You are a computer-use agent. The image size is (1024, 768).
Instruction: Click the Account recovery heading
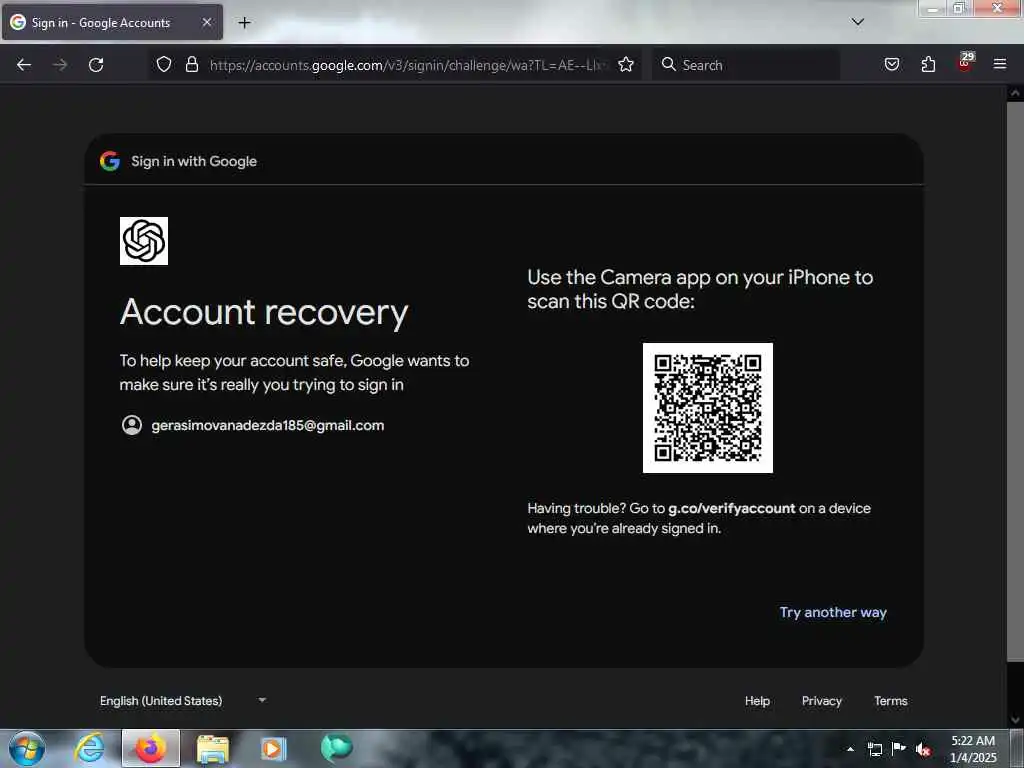click(x=264, y=312)
